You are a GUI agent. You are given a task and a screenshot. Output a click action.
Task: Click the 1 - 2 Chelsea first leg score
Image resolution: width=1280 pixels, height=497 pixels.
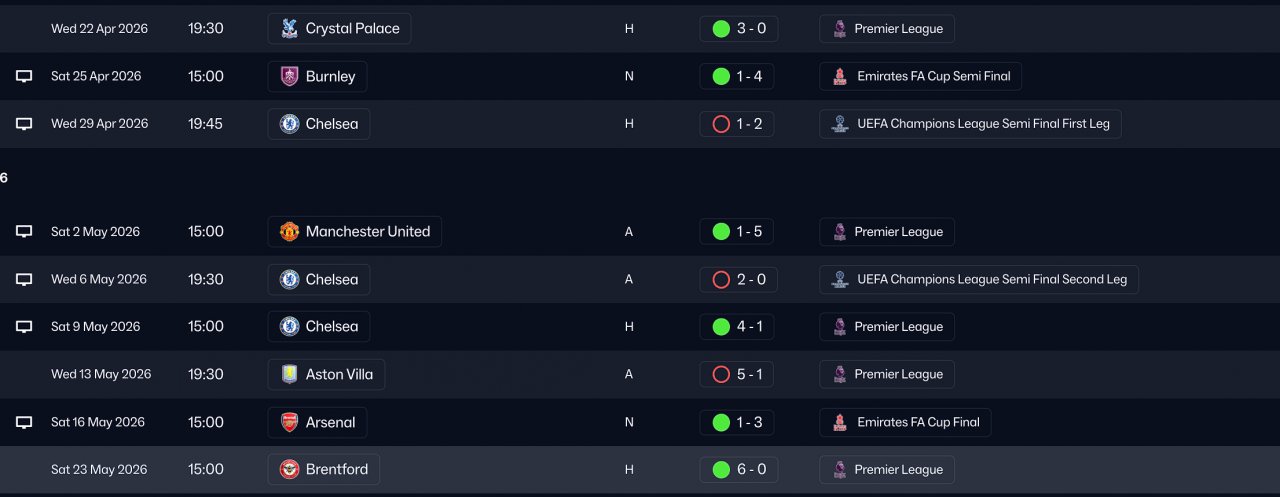point(737,124)
